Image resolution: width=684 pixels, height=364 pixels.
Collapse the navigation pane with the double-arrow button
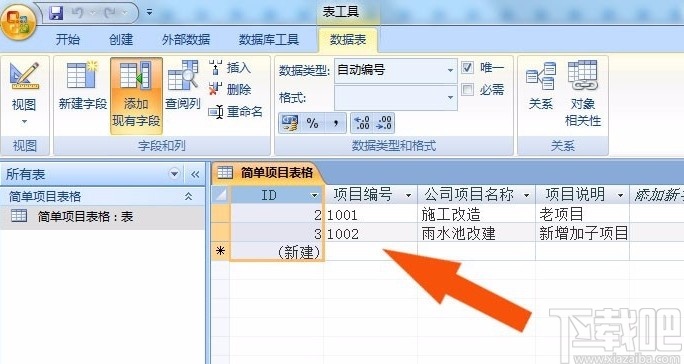(195, 175)
